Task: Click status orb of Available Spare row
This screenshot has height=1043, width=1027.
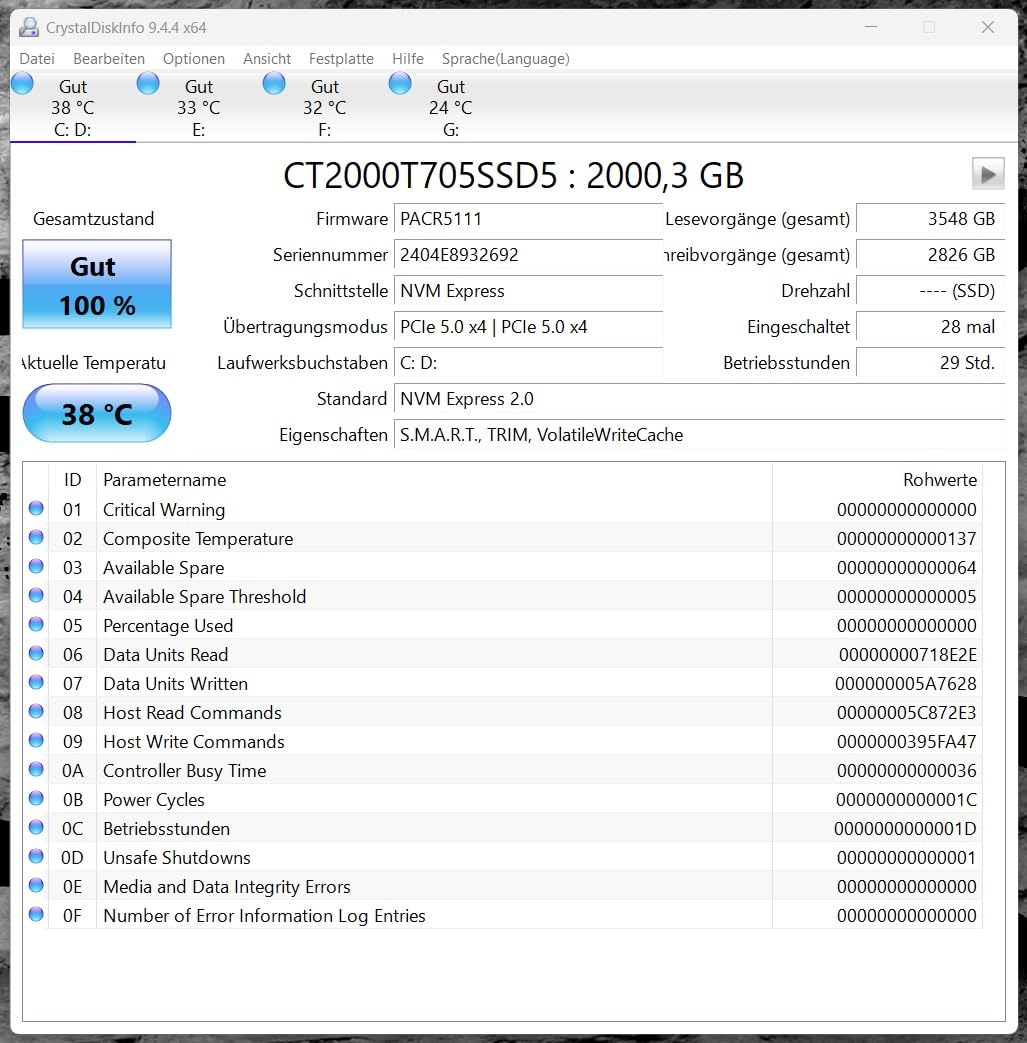Action: click(x=36, y=567)
